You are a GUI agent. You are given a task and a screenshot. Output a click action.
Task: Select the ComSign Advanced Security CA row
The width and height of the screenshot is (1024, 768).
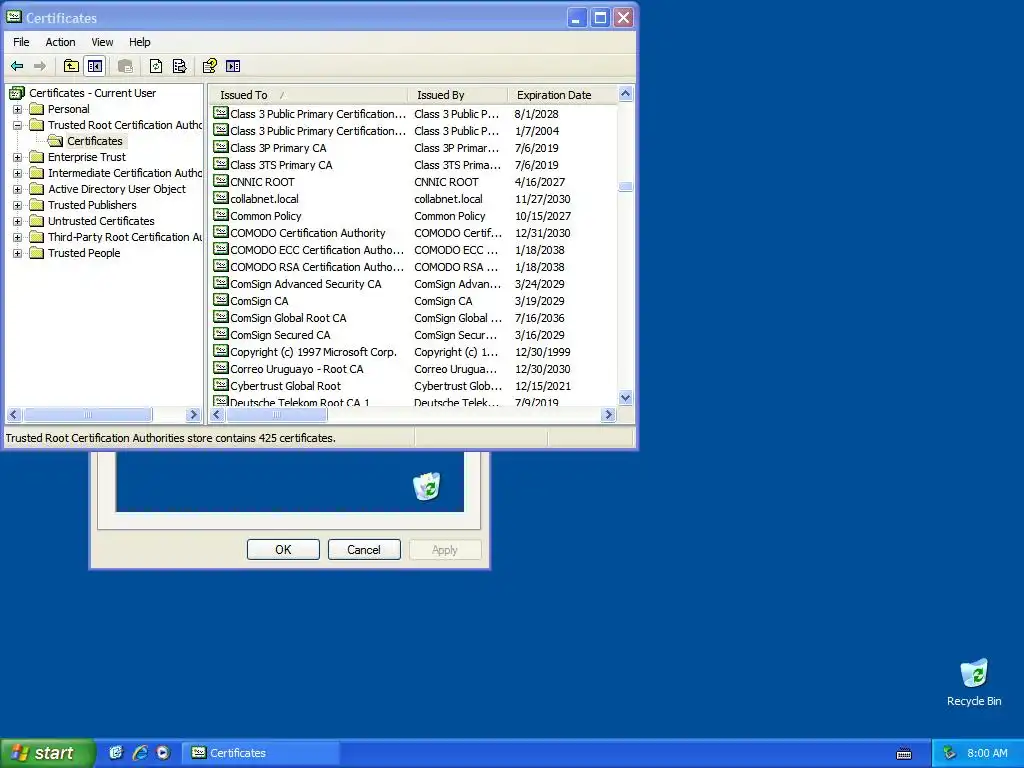pos(415,283)
